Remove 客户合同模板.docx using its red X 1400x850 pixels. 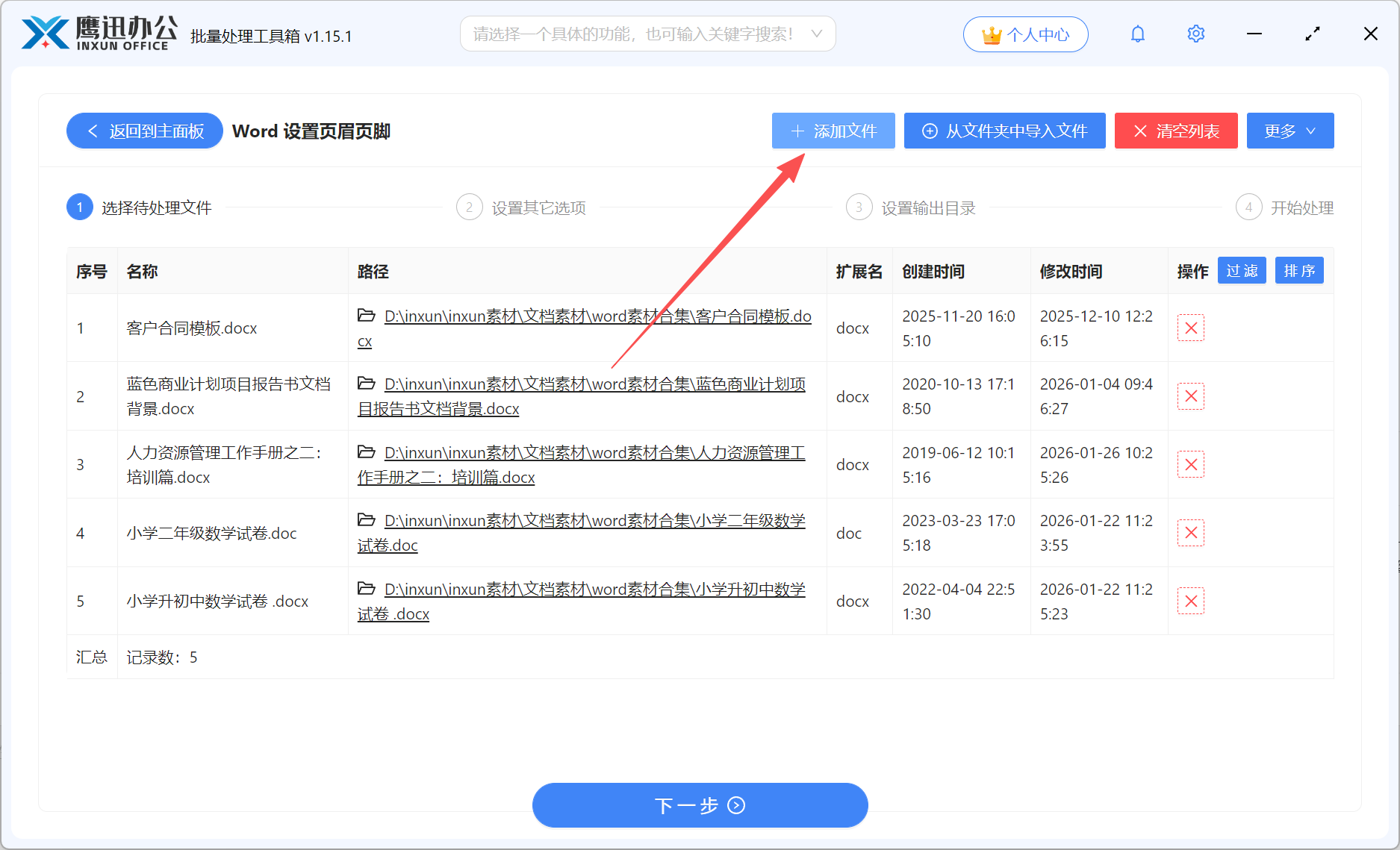1191,328
